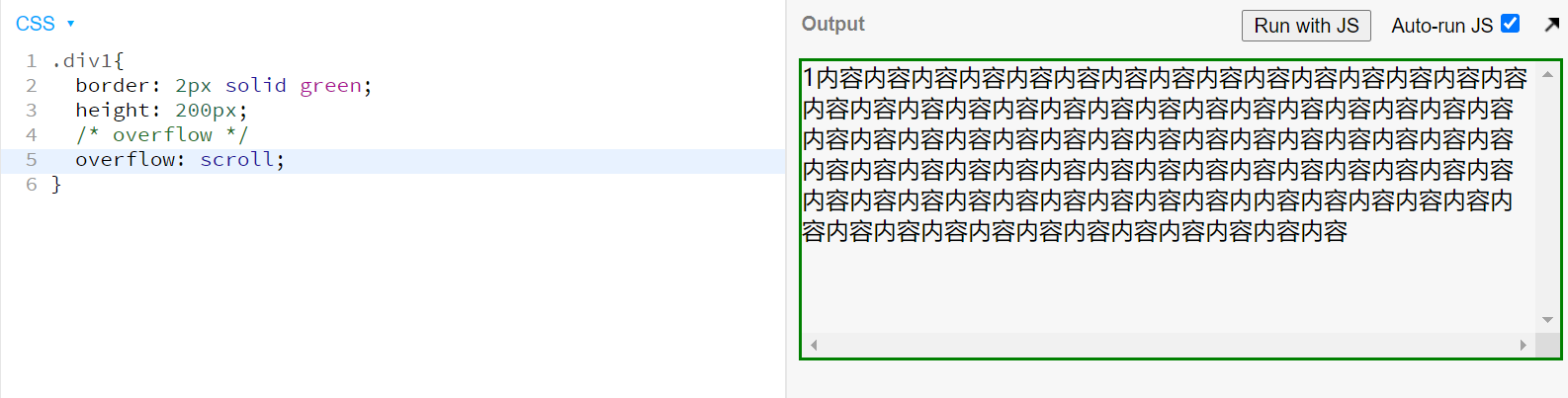Click inside the Chinese text output box
The image size is (1568, 398).
(1167, 154)
